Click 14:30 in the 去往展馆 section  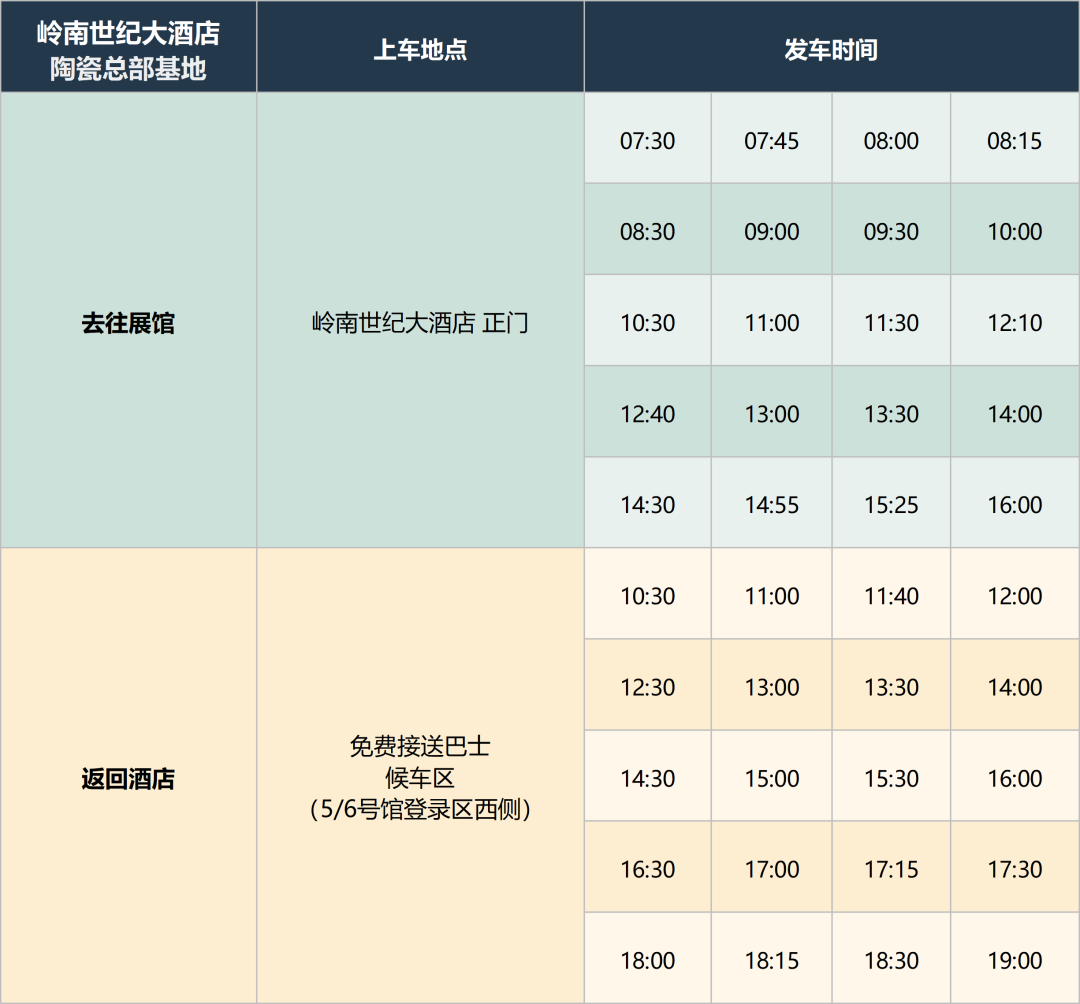[647, 502]
